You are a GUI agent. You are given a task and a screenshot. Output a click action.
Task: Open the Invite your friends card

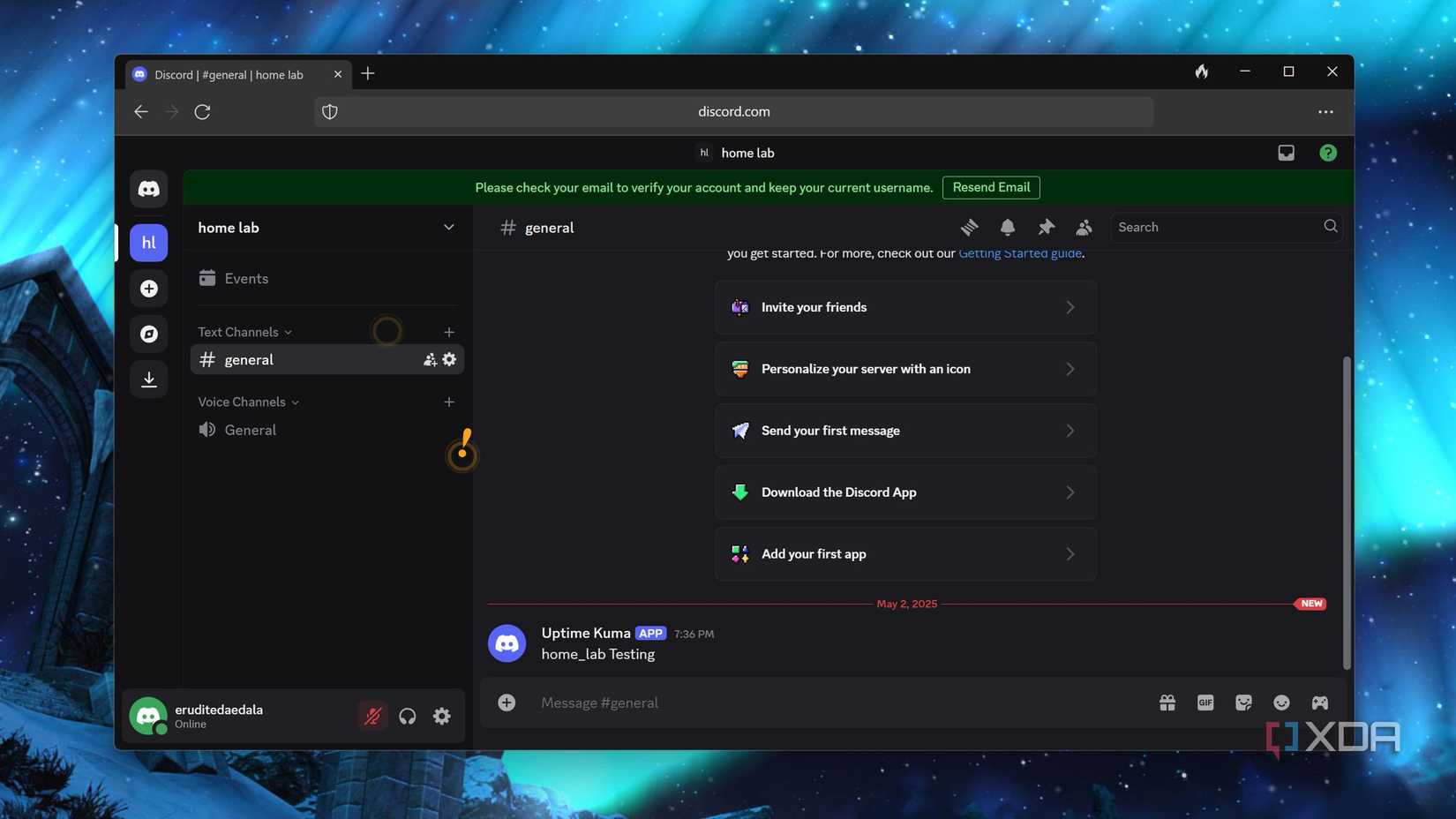pos(906,307)
